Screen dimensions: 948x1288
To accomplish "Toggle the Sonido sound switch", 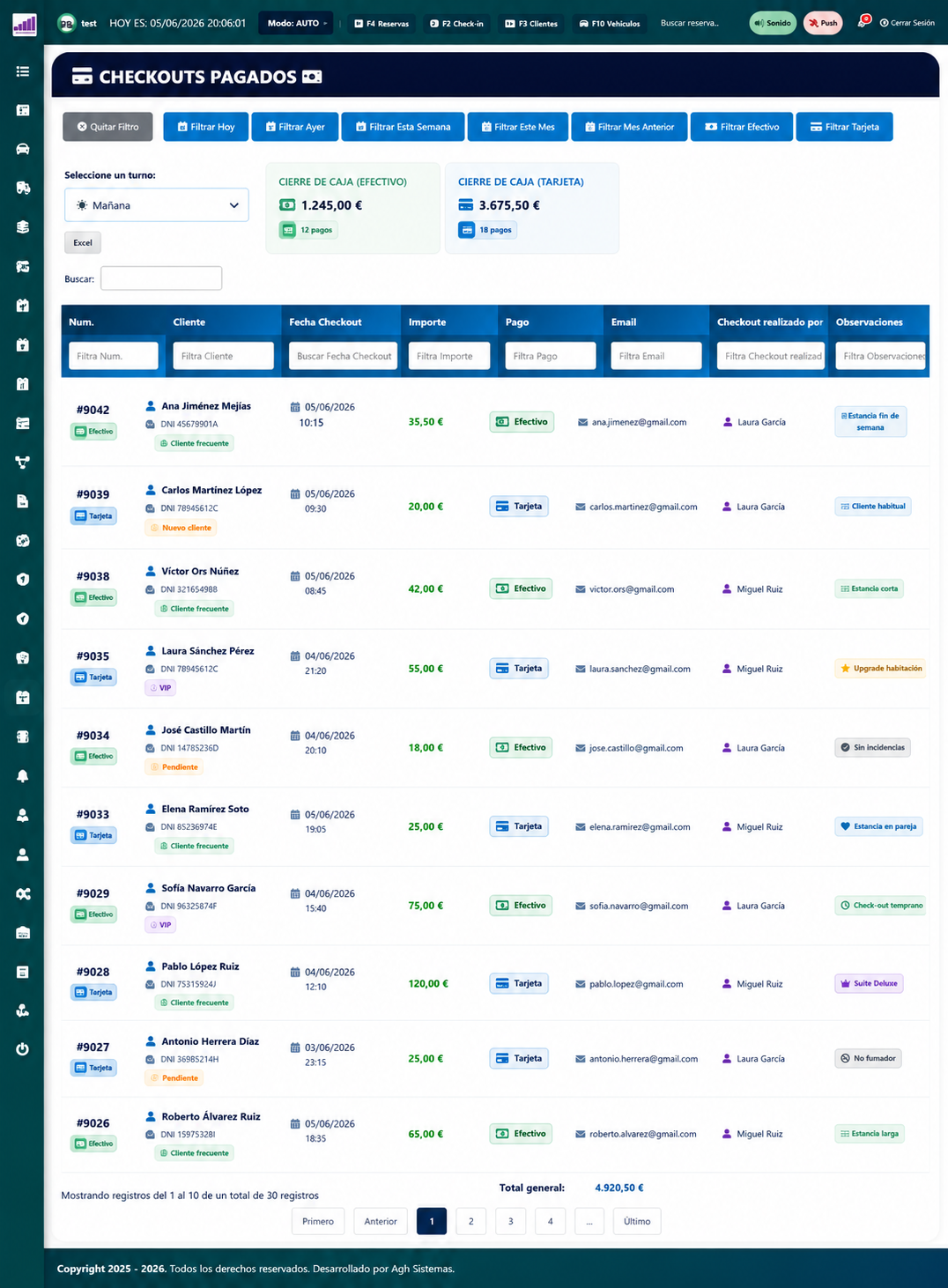I will tap(773, 23).
